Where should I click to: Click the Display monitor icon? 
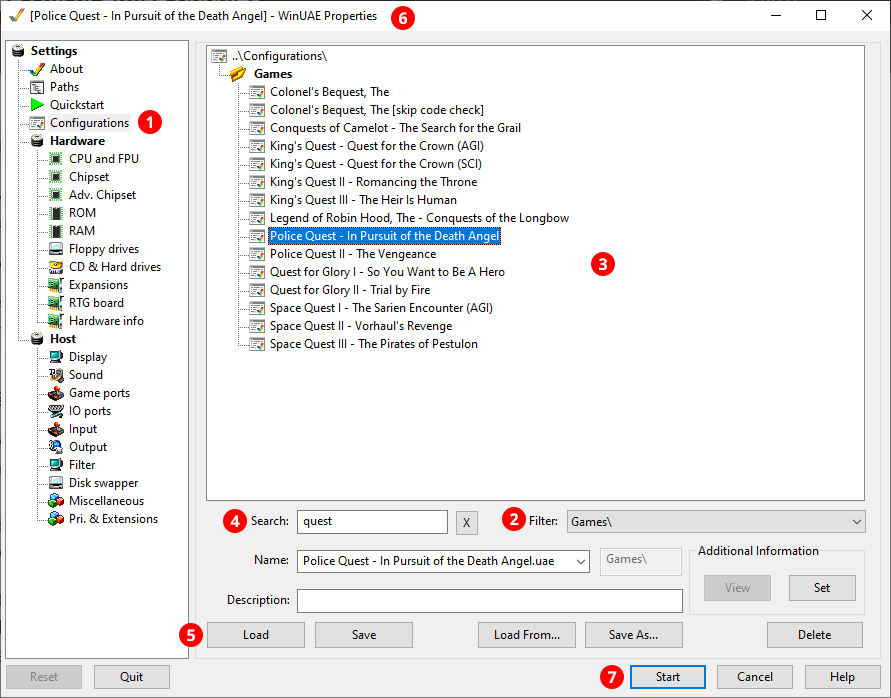tap(56, 357)
